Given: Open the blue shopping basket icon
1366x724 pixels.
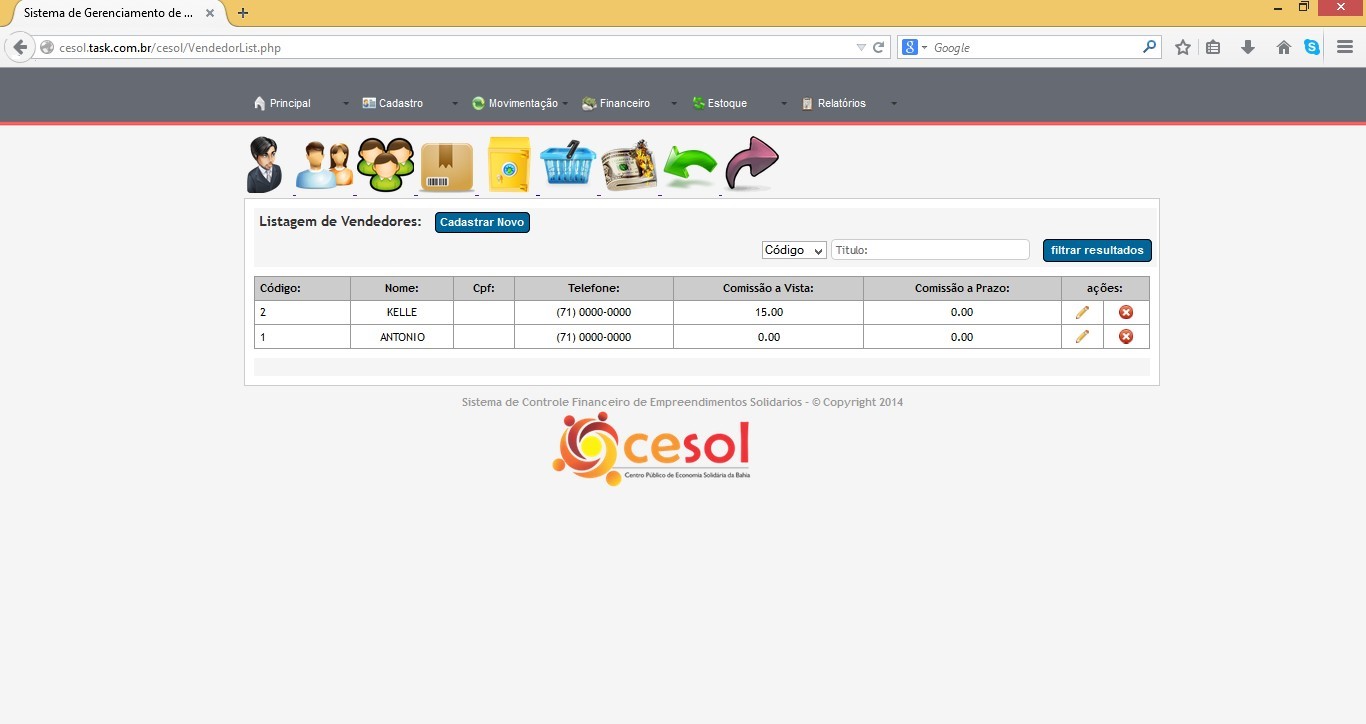Looking at the screenshot, I should 568,165.
